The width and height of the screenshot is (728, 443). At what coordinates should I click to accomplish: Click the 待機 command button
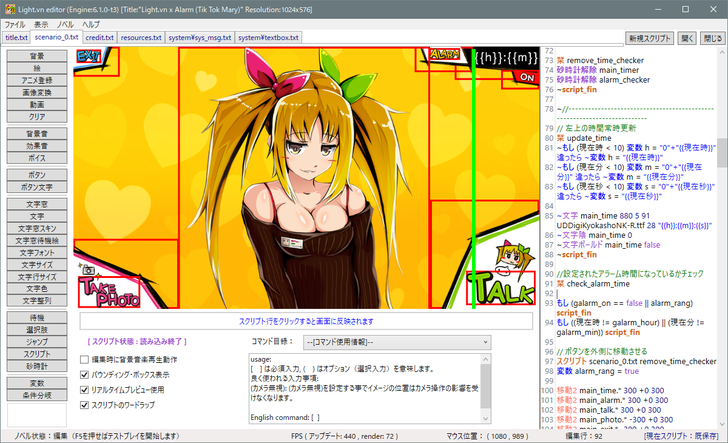click(x=37, y=318)
